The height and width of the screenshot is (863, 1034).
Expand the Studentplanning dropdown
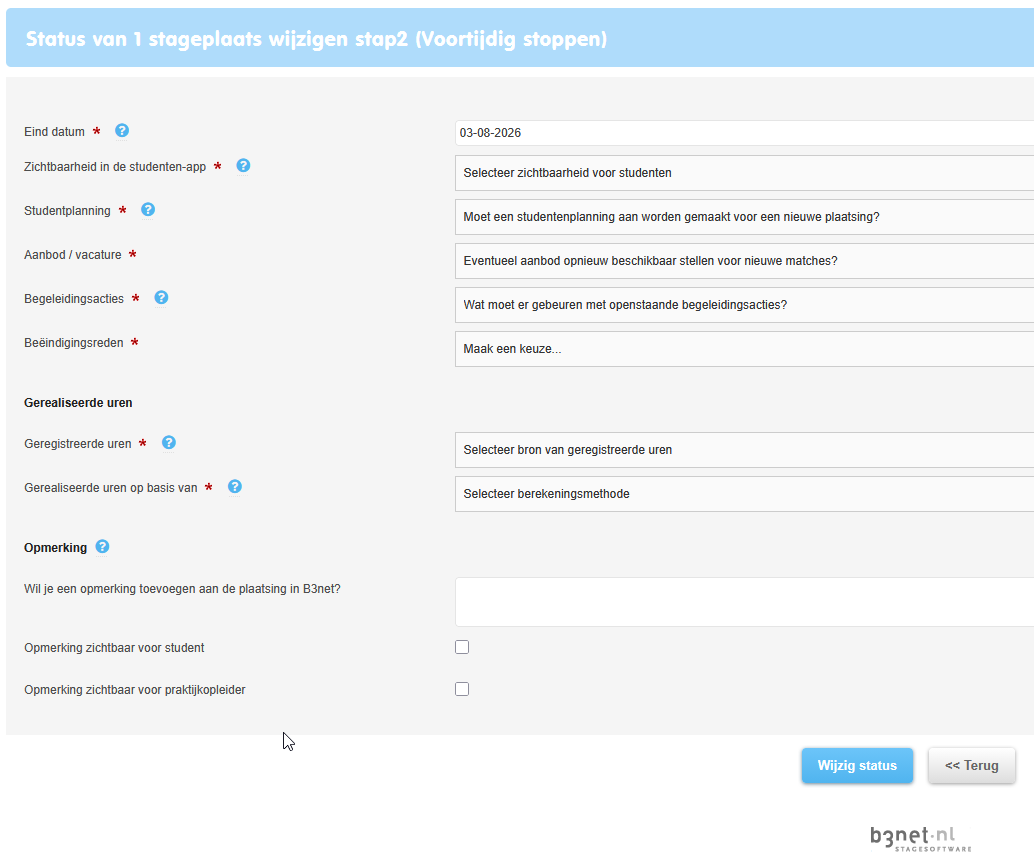click(745, 217)
